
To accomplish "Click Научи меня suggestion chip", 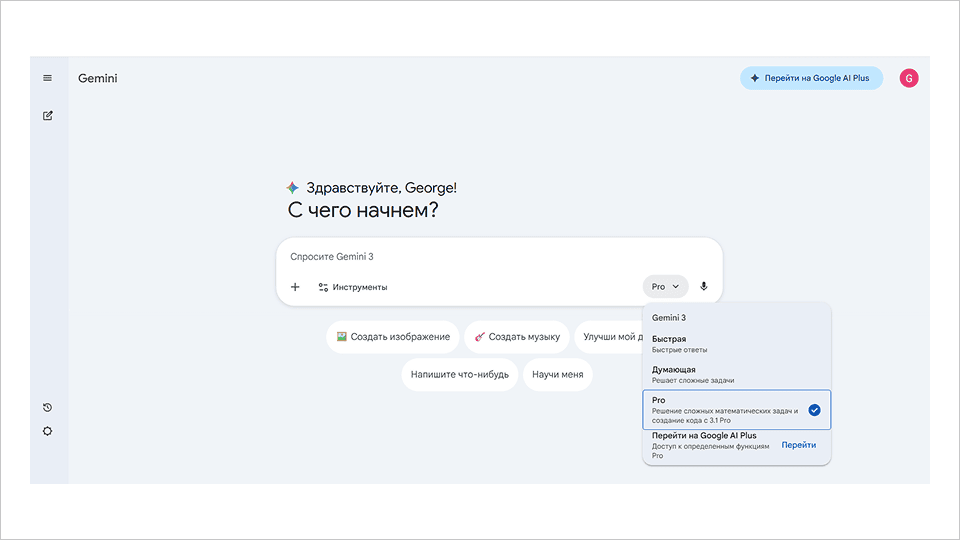I will [x=558, y=375].
